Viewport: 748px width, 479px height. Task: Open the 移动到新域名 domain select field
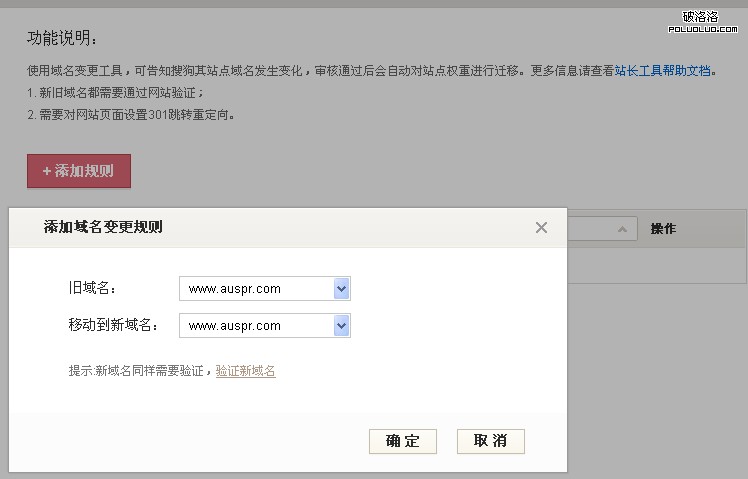[x=256, y=326]
